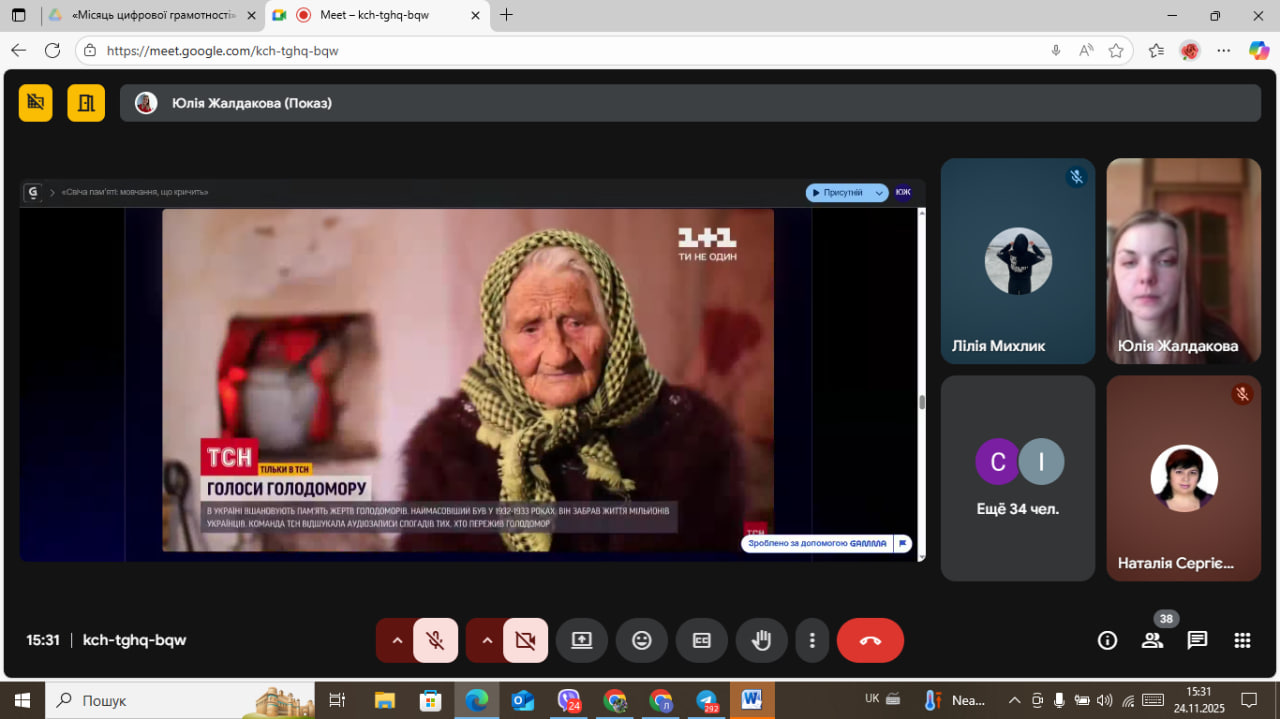Switch to «Місяць цифрової грамотності» browser tab
The height and width of the screenshot is (719, 1280).
click(152, 15)
